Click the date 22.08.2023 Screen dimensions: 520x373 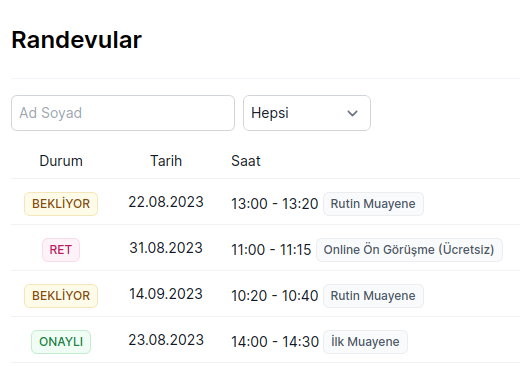pos(166,202)
